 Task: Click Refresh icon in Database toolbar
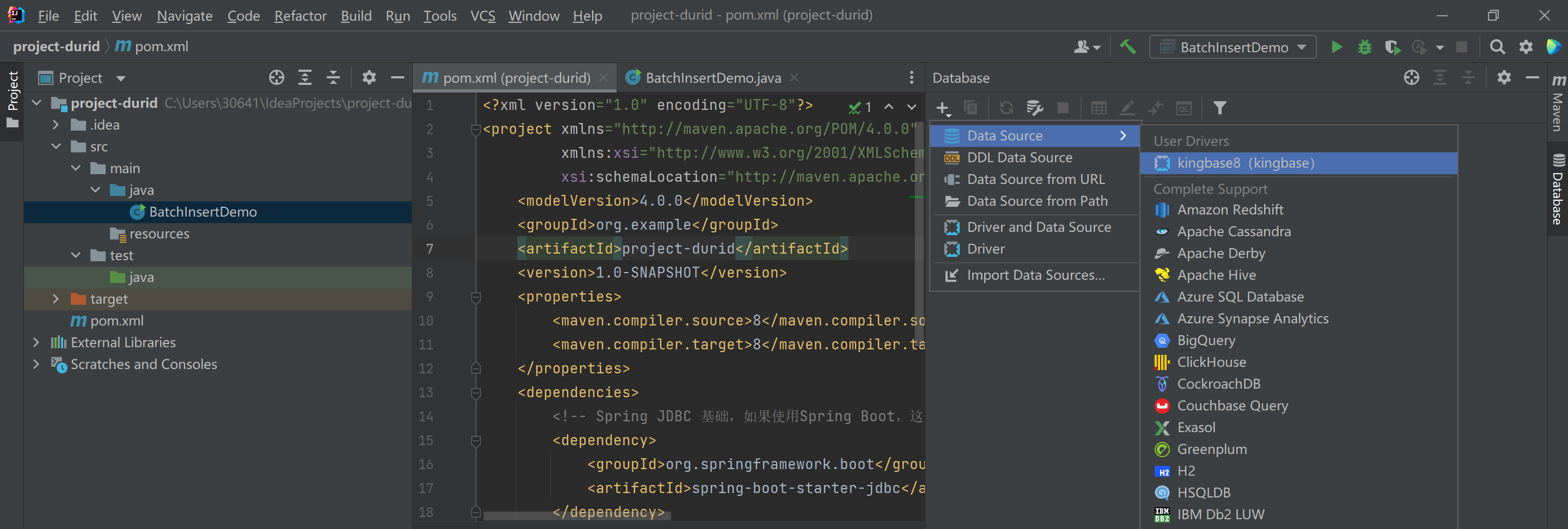[1006, 108]
